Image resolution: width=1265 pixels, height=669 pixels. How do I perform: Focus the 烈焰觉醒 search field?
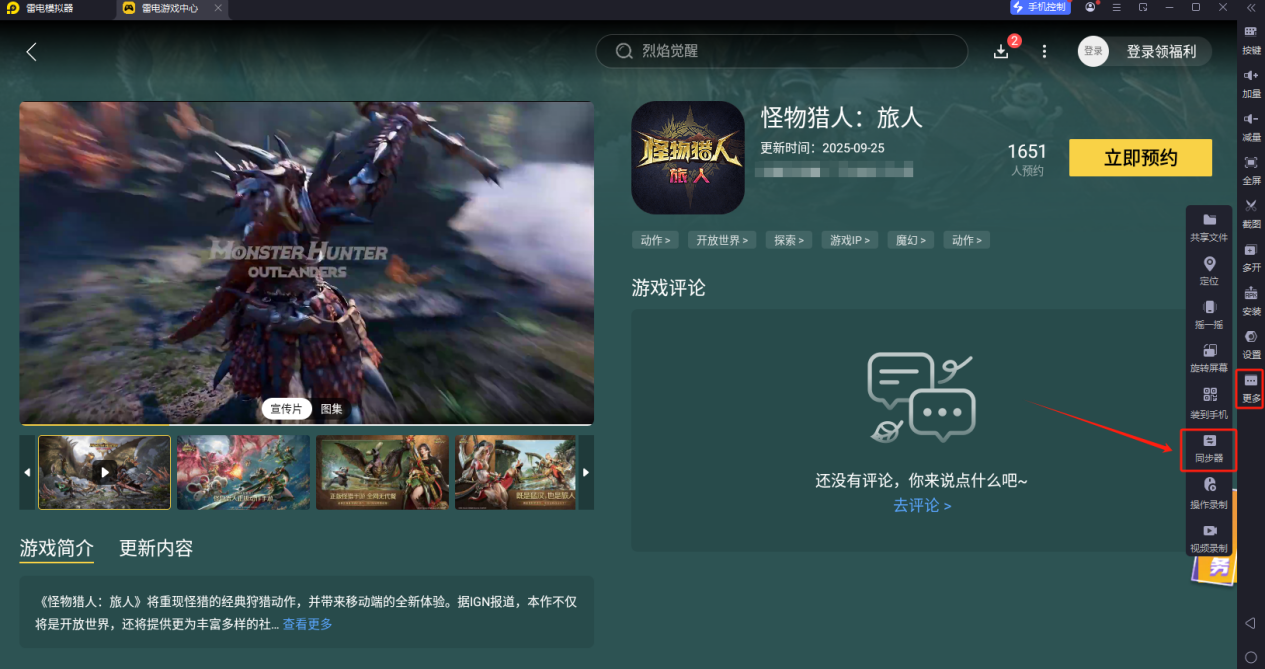coord(782,51)
